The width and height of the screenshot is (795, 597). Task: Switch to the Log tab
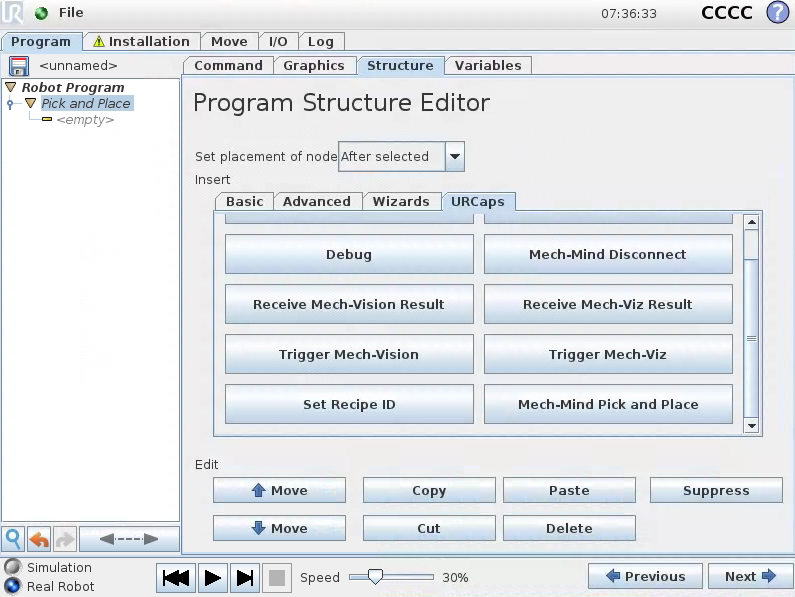click(321, 42)
